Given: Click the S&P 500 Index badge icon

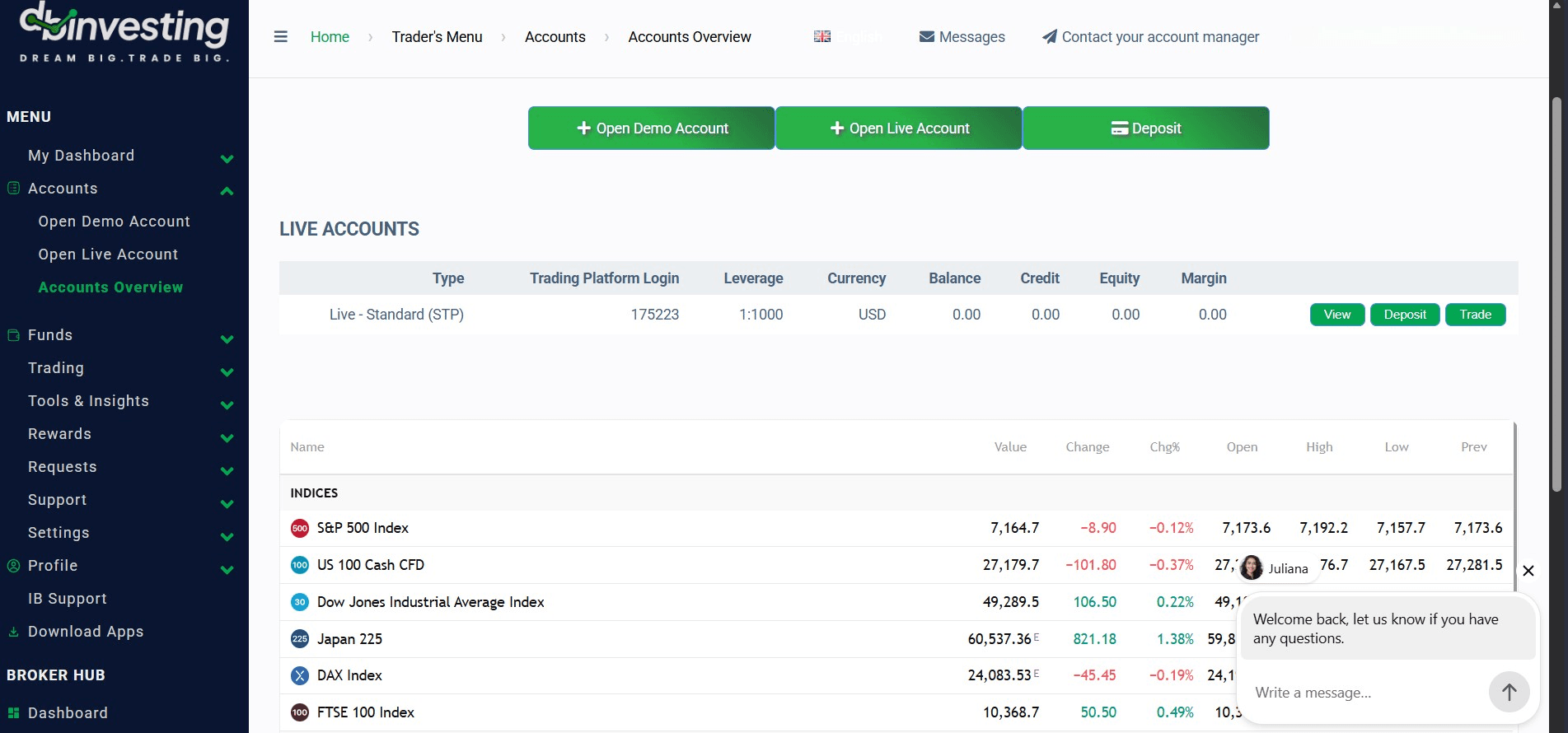Looking at the screenshot, I should (x=300, y=528).
